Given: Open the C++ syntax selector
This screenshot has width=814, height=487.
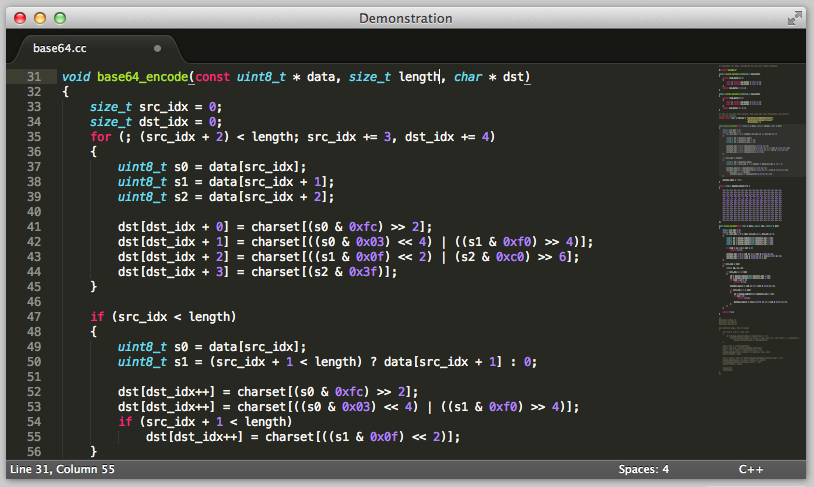Looking at the screenshot, I should tap(751, 469).
